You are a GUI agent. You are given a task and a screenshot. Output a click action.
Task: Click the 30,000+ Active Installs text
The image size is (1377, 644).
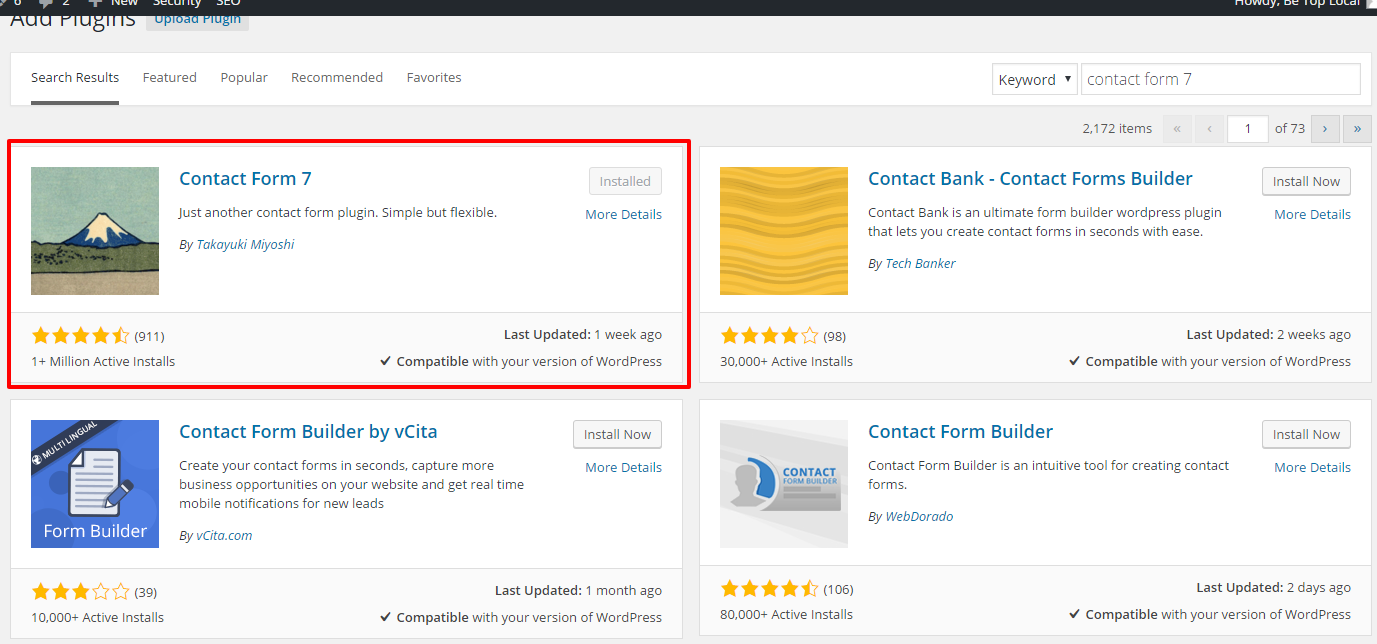[x=786, y=361]
